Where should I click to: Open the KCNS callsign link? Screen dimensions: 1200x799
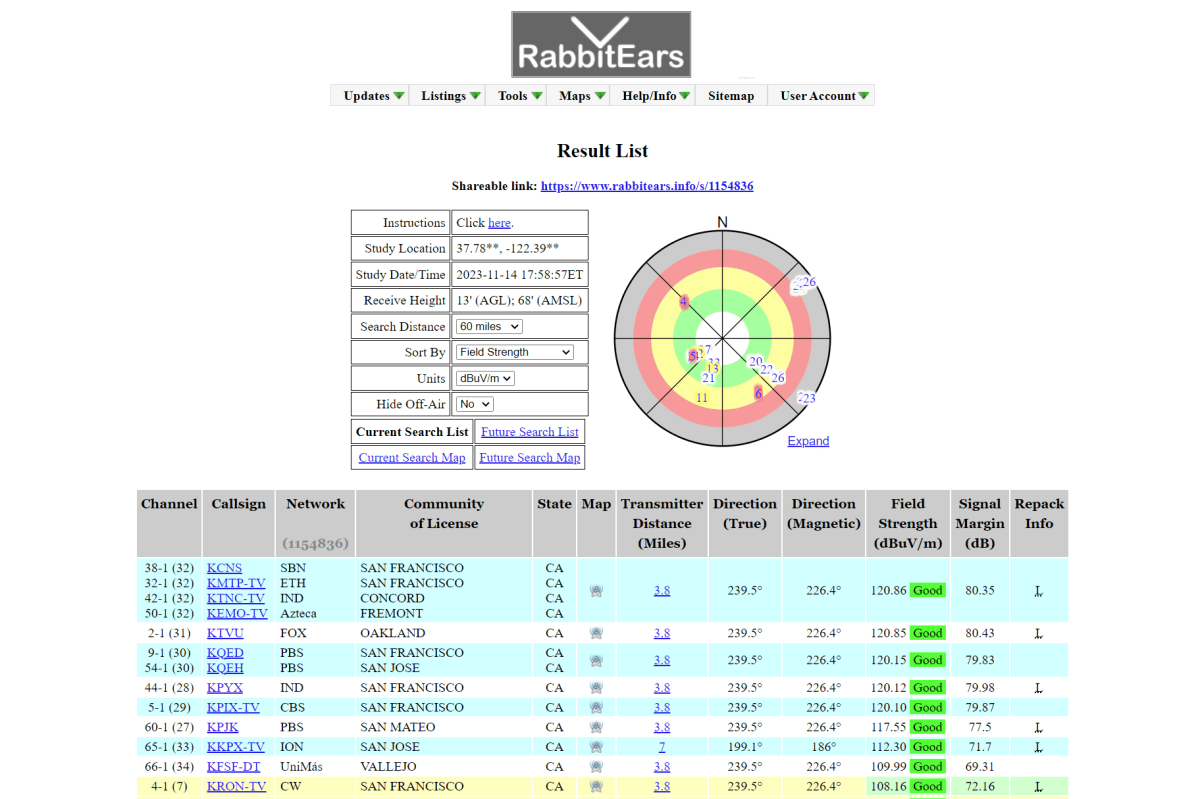click(x=224, y=568)
